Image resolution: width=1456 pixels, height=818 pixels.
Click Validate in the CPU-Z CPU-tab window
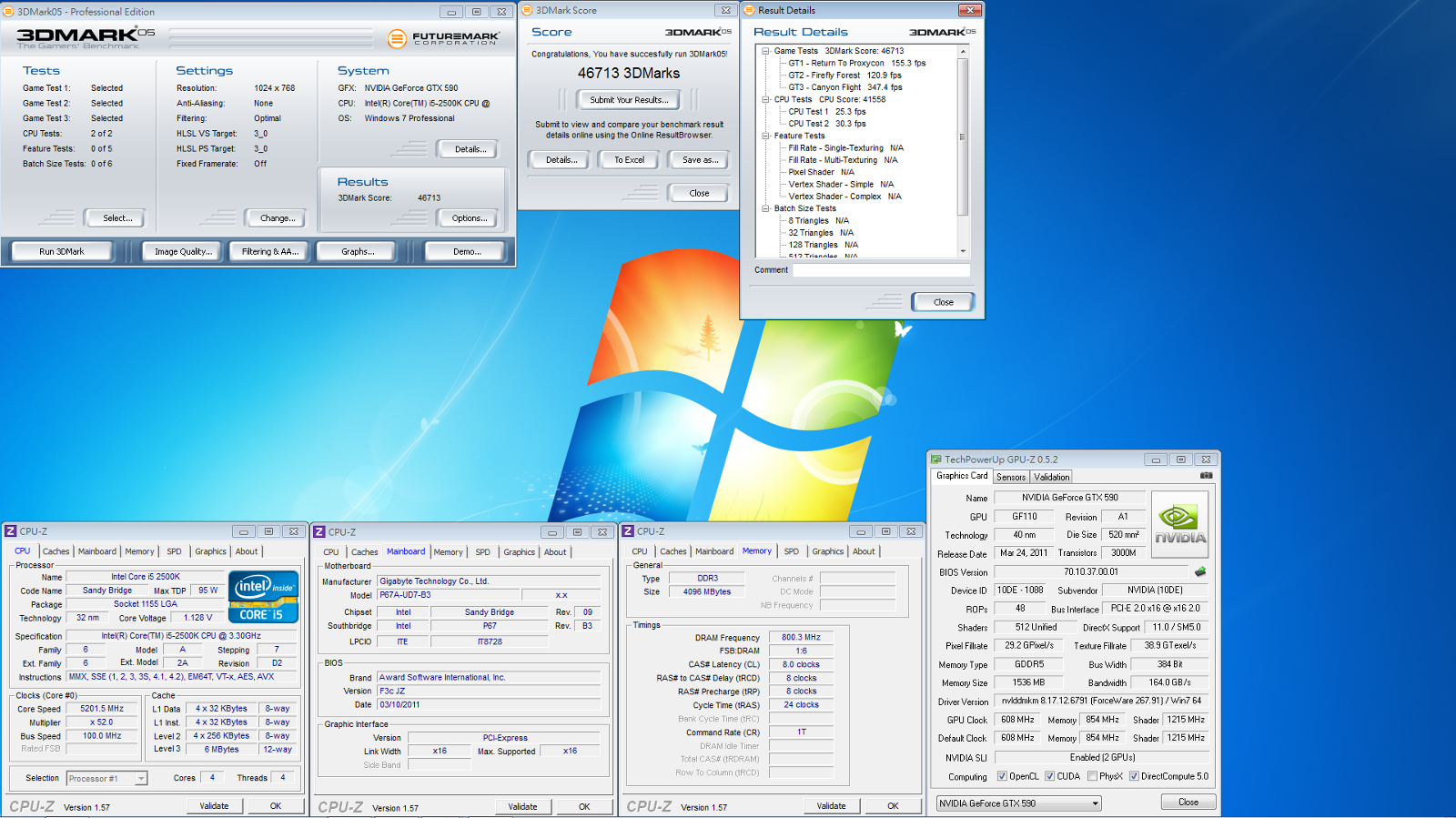click(214, 805)
